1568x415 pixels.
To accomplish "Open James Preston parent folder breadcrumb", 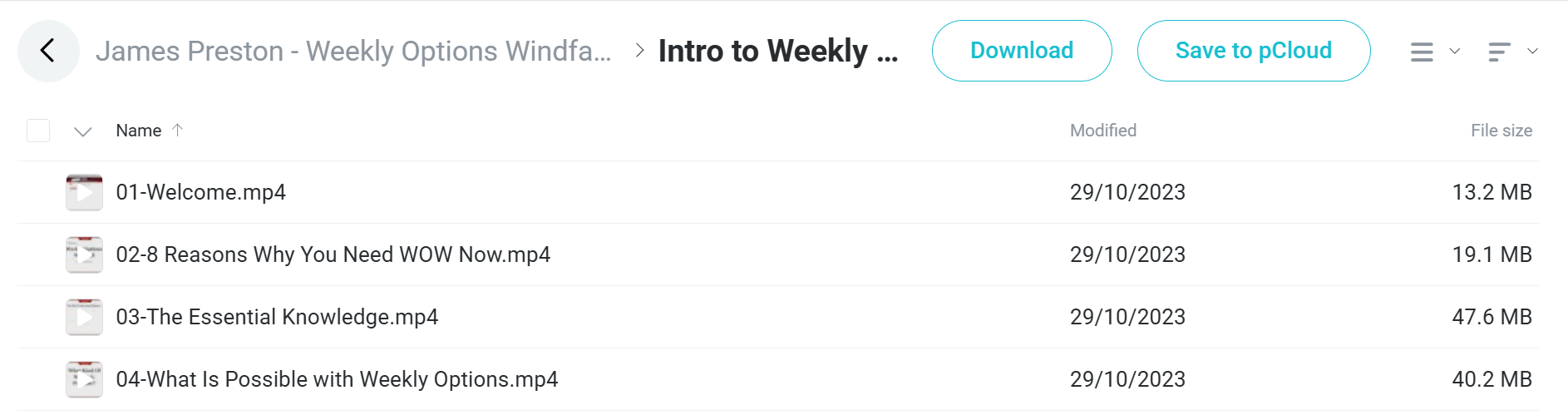I will point(353,51).
